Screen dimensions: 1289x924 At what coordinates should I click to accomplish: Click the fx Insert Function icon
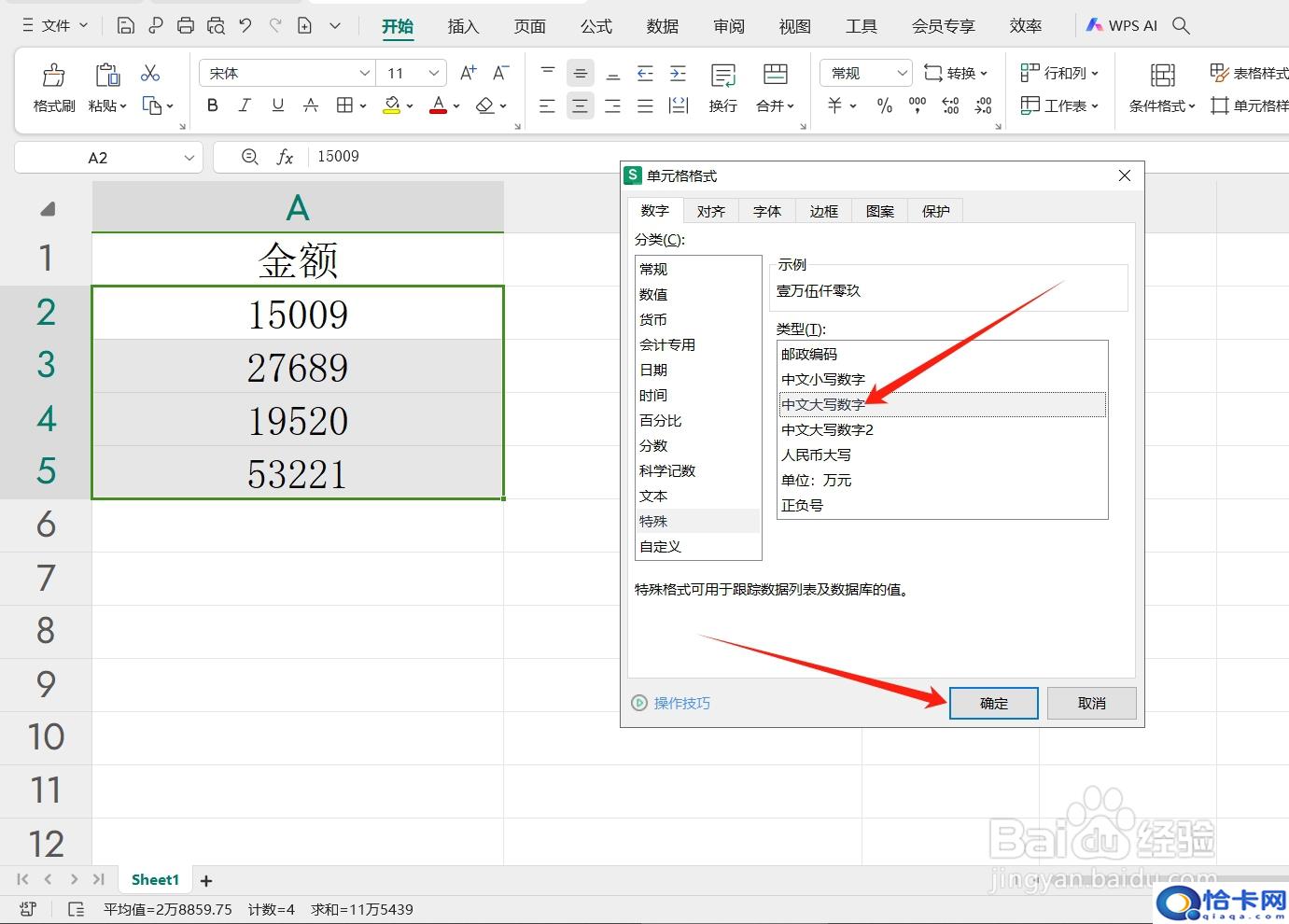coord(285,157)
